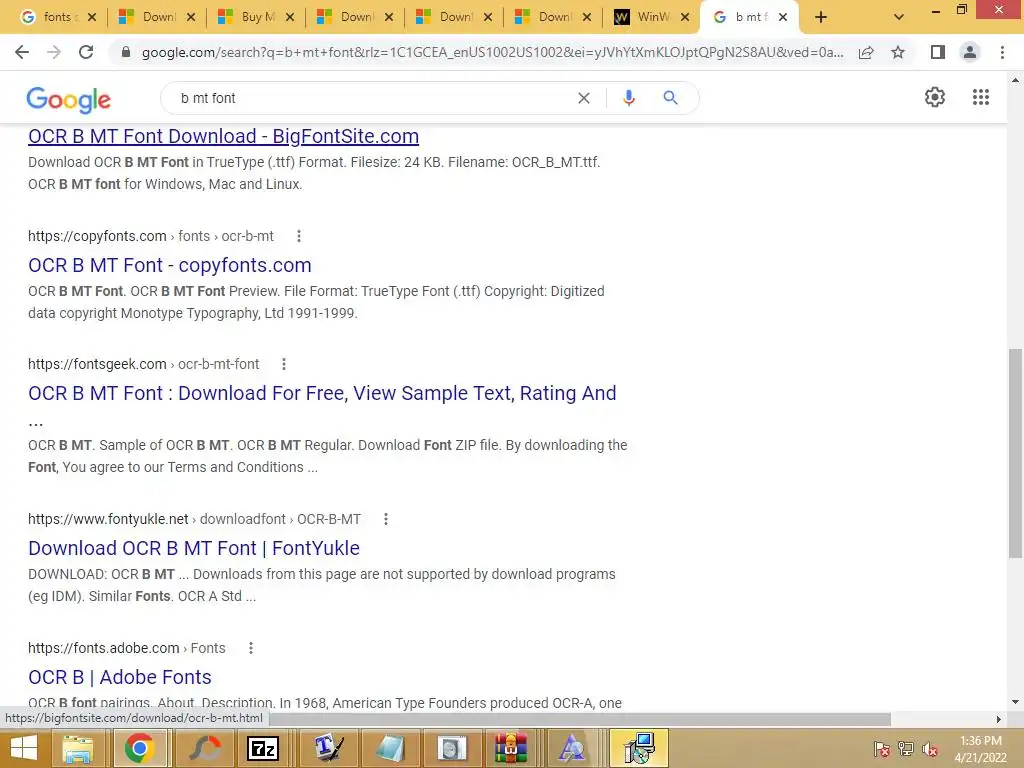Open the Windows Start menu

click(x=23, y=748)
